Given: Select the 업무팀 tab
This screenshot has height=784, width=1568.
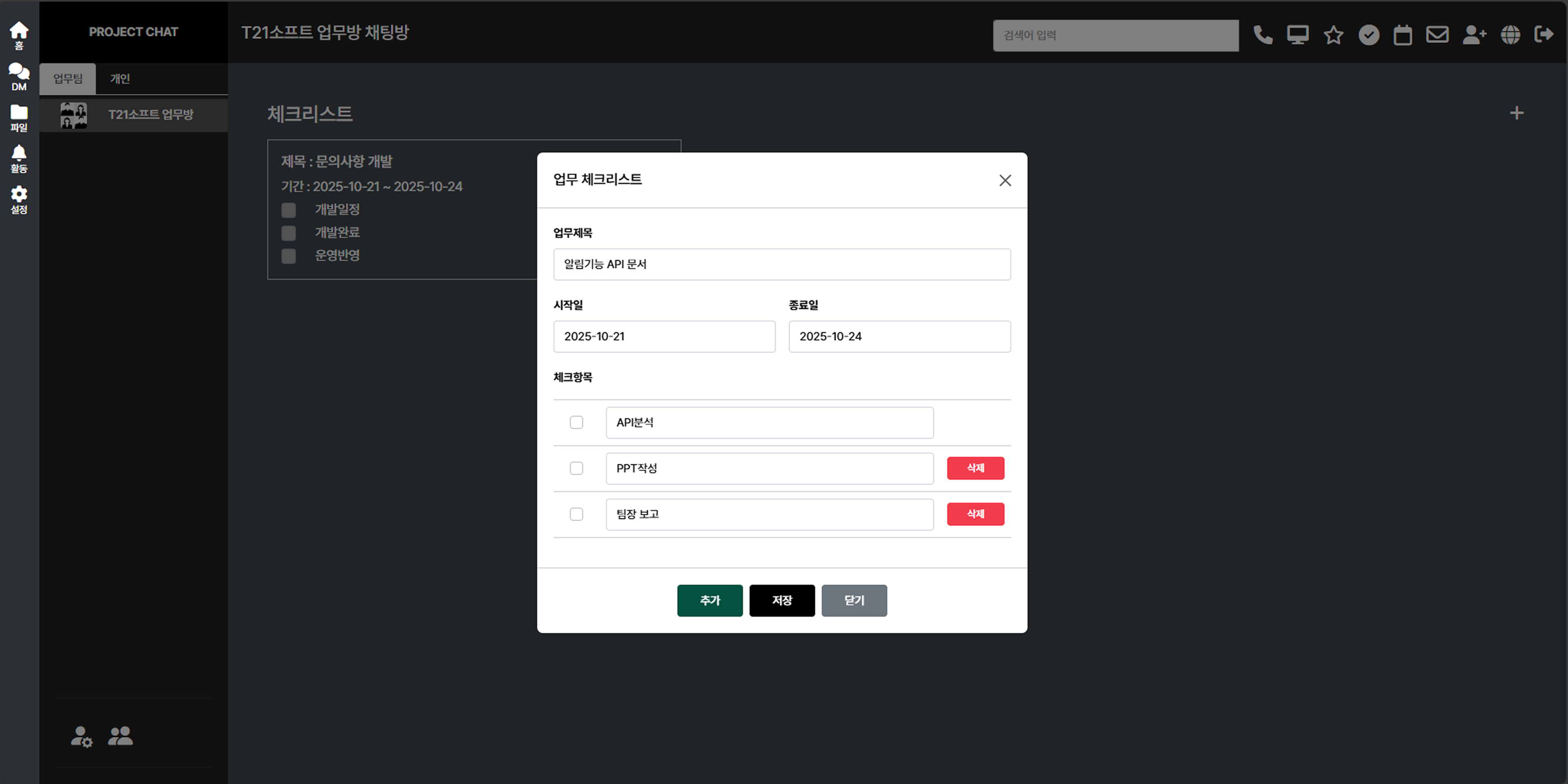Looking at the screenshot, I should [68, 78].
